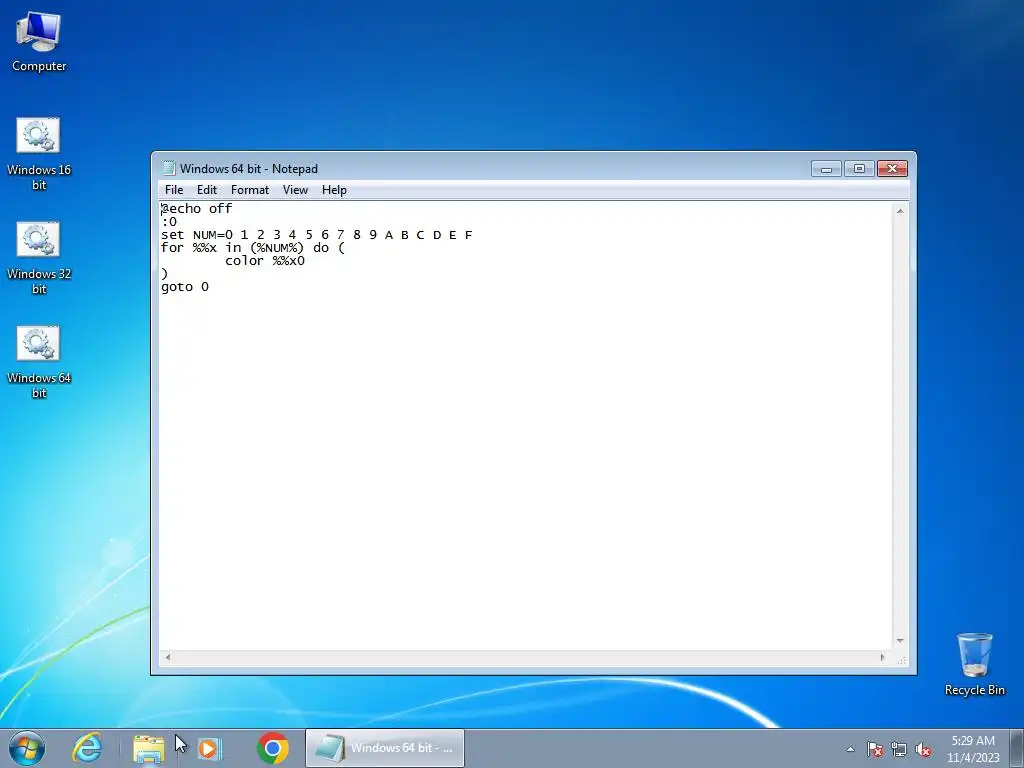This screenshot has height=768, width=1024.
Task: Click the ":0" label line
Action: click(168, 221)
